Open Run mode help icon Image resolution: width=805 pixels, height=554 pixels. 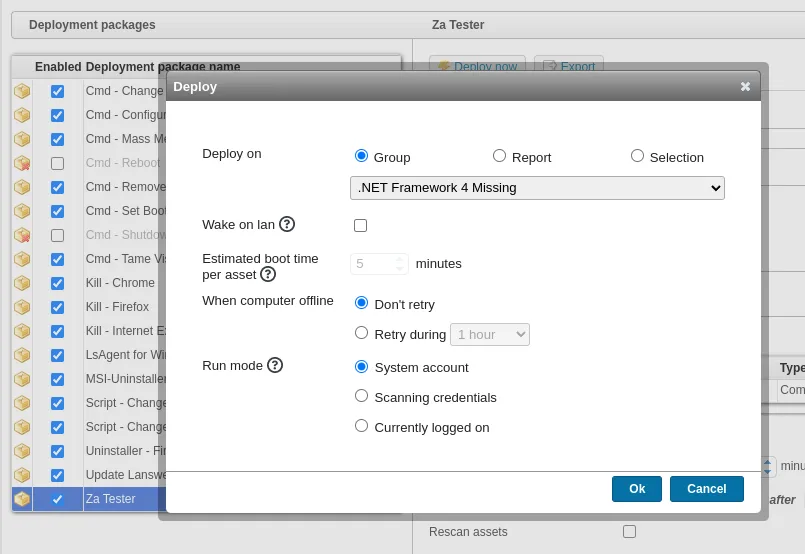click(275, 366)
